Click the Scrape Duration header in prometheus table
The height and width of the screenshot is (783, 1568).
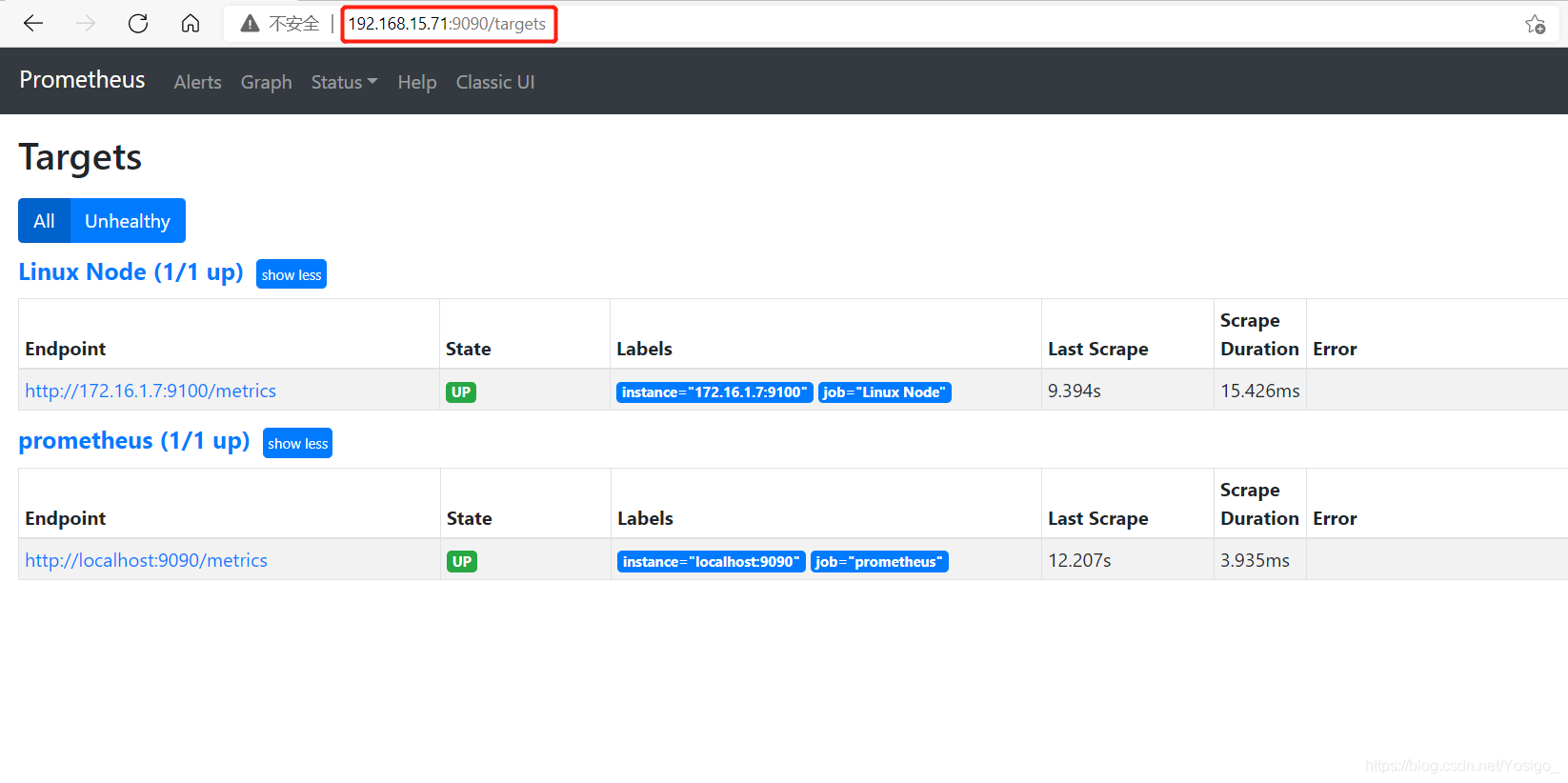pos(1259,504)
